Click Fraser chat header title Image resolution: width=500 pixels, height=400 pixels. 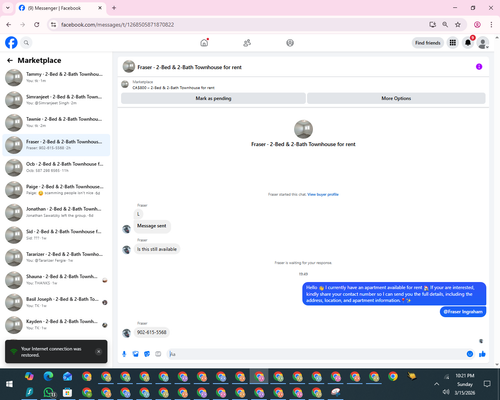coord(189,67)
